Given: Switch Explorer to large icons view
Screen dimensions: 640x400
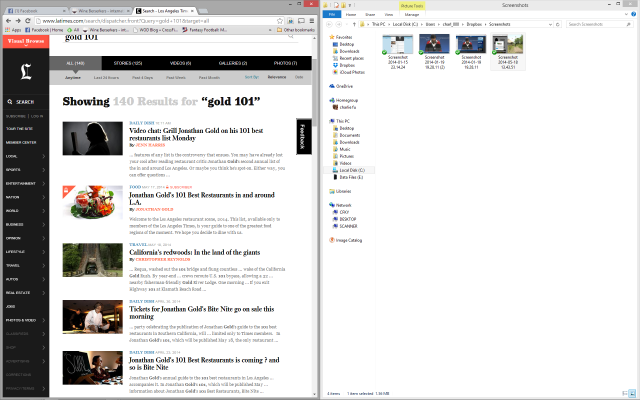Looking at the screenshot, I should tap(632, 393).
